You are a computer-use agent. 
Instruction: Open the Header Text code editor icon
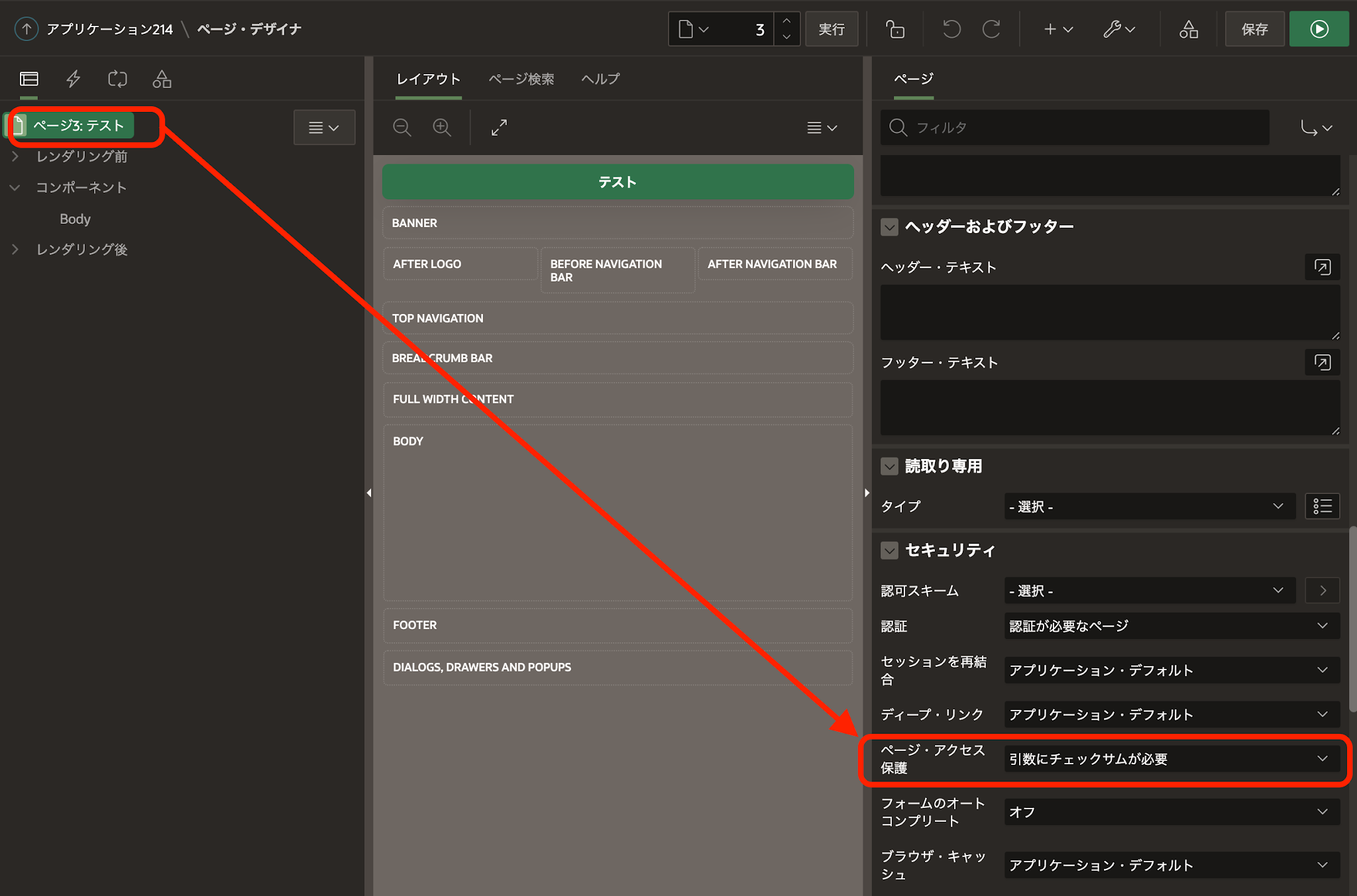[1322, 267]
